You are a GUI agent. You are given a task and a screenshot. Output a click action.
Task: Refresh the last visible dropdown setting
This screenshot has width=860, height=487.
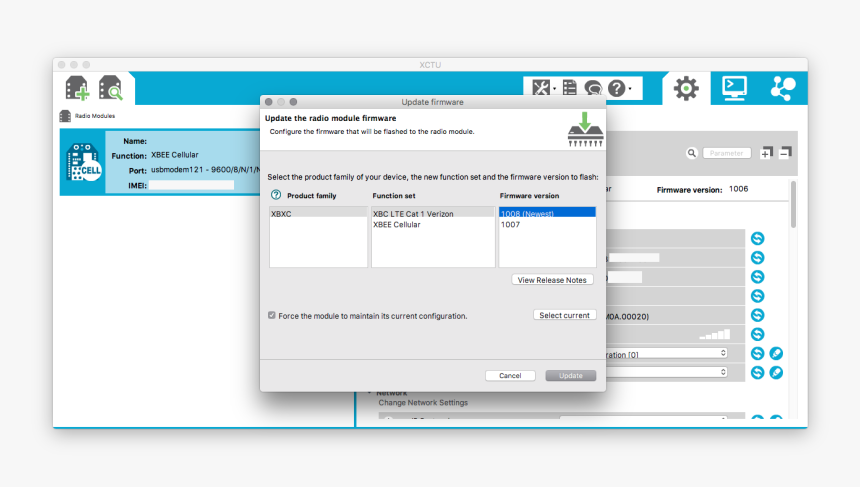[757, 372]
